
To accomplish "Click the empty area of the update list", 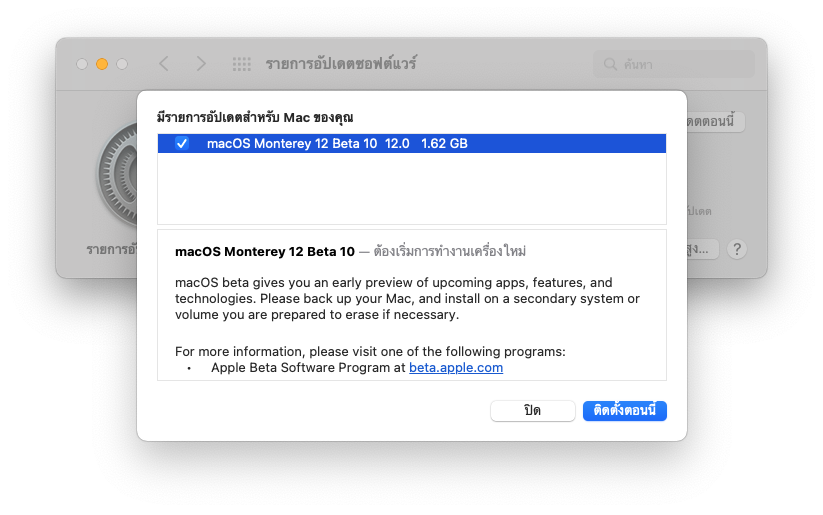I will coord(411,189).
